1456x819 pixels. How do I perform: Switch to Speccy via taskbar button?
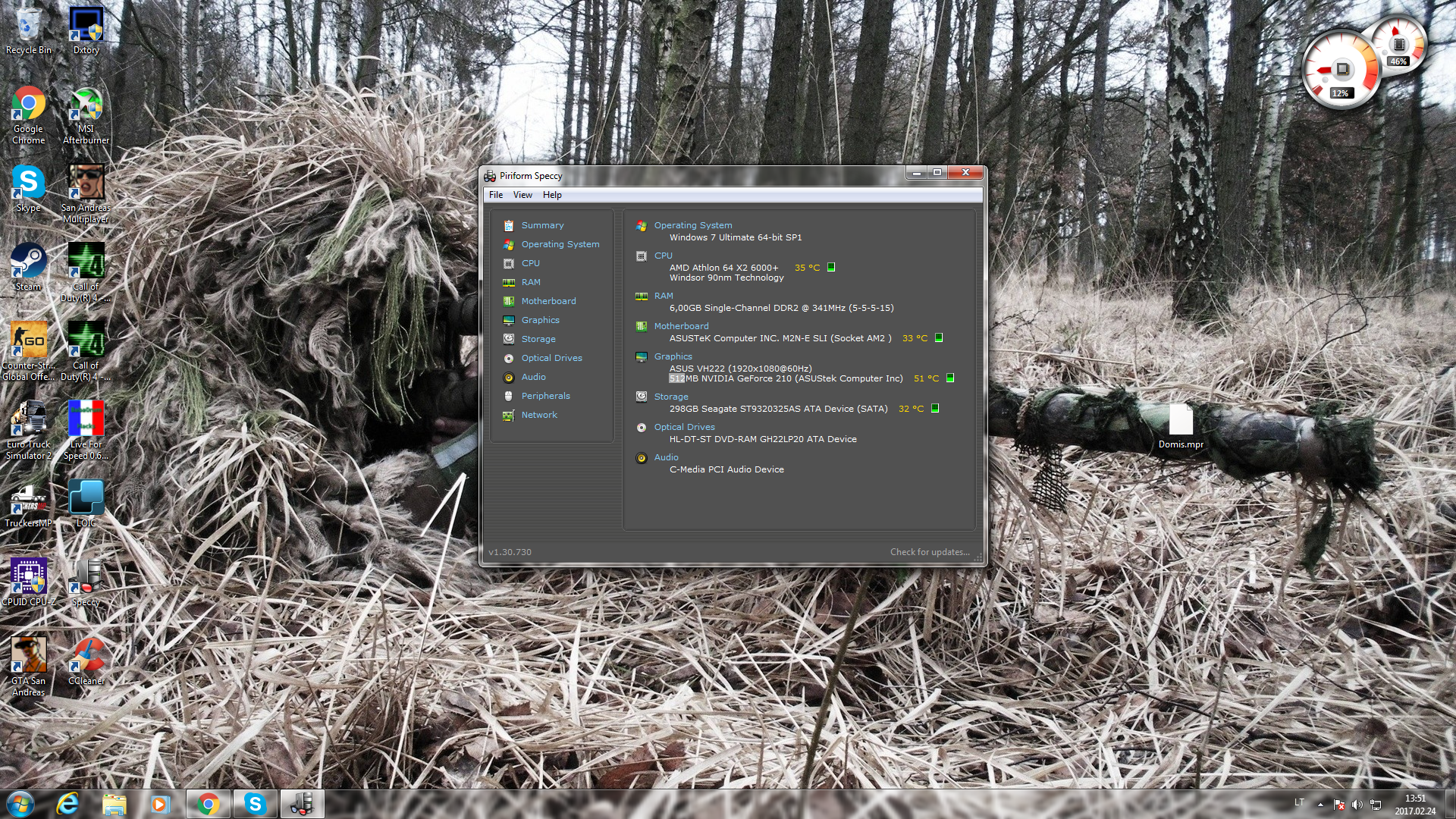click(302, 804)
